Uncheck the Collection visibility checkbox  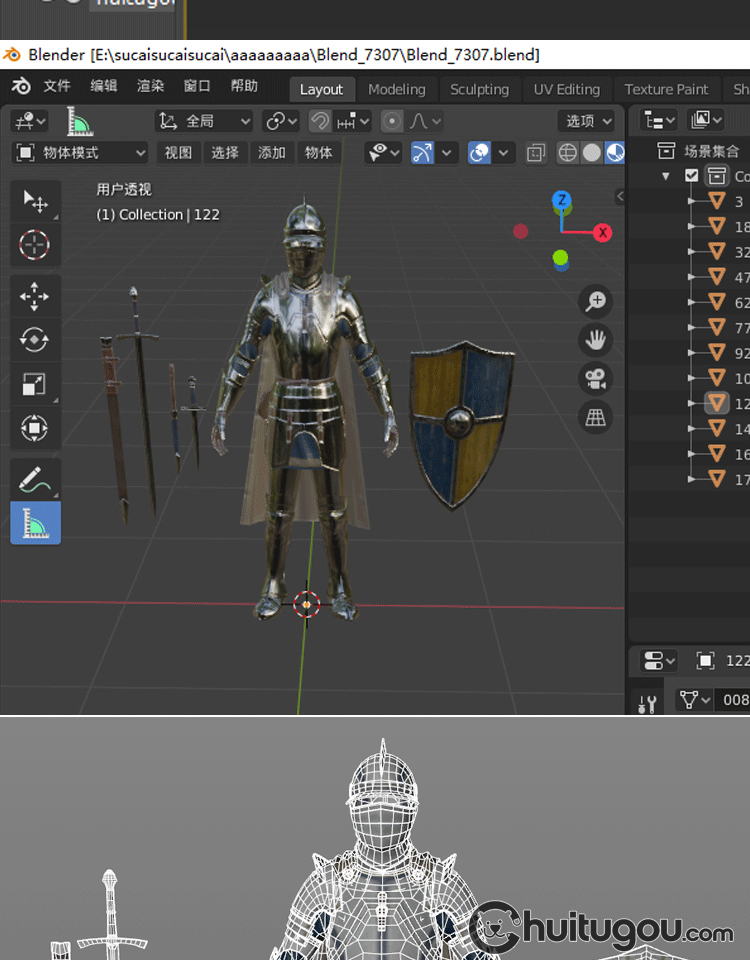691,176
